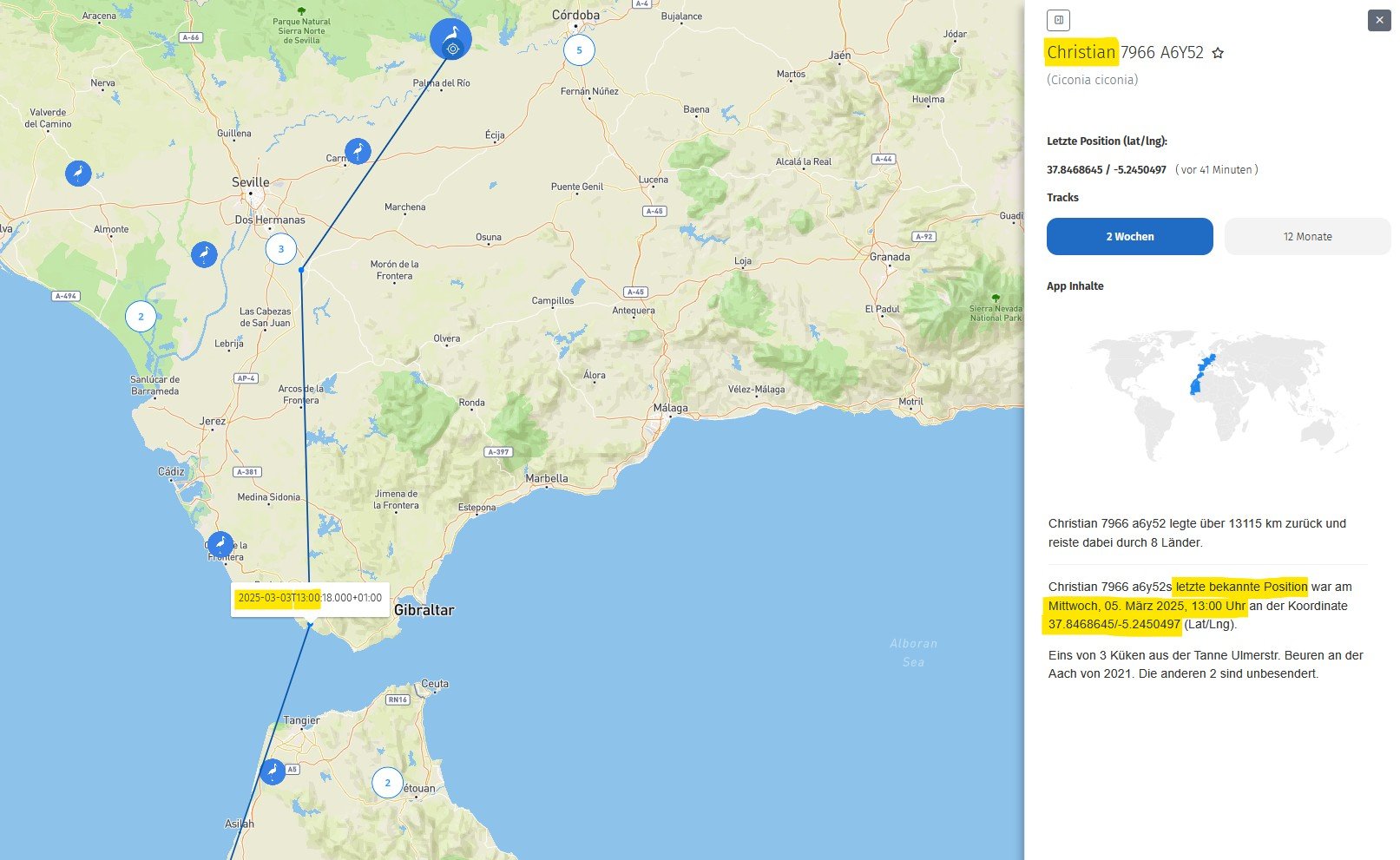Select the stork marker on the coast south of Cádiz

pos(220,544)
